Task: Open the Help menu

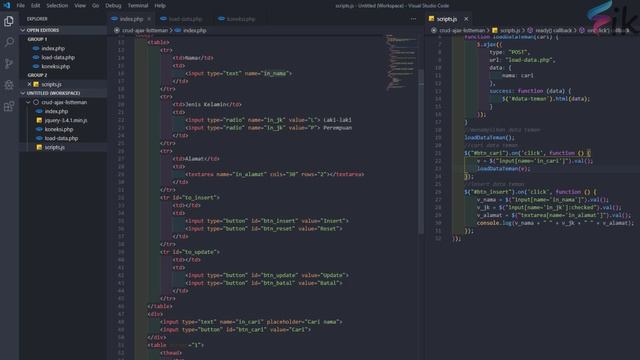Action: point(160,6)
